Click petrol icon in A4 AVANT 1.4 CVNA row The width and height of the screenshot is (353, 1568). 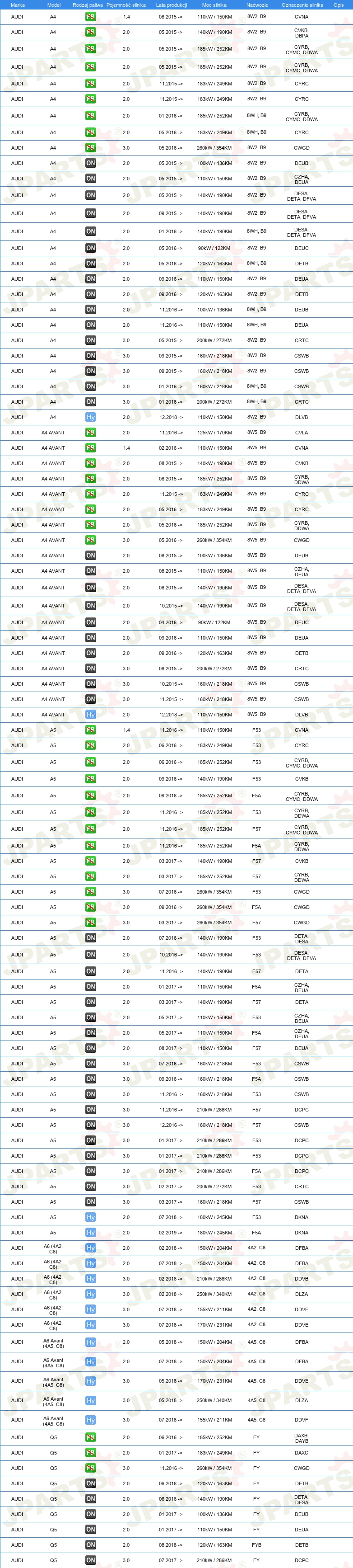point(91,448)
